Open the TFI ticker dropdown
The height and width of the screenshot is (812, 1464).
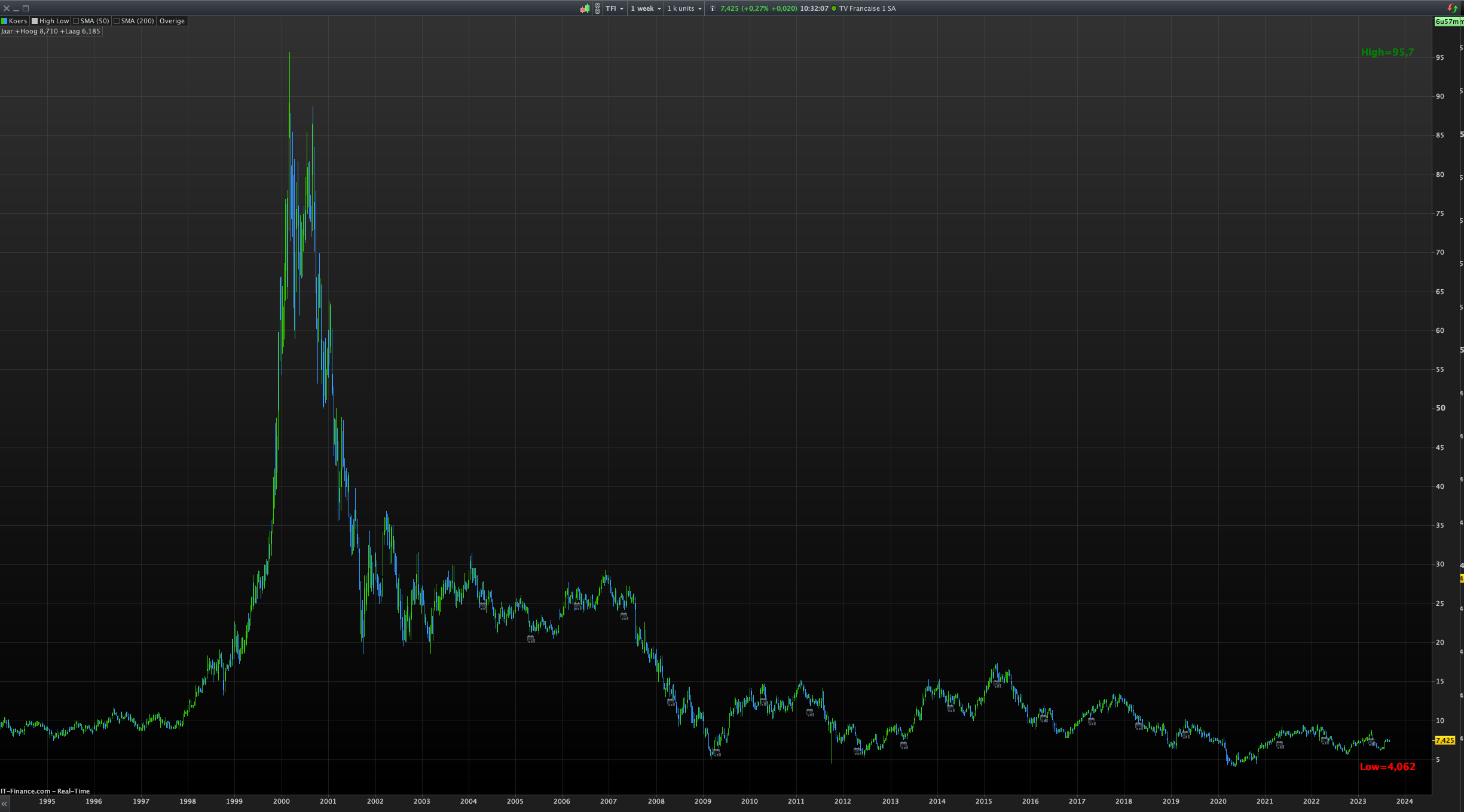[615, 8]
